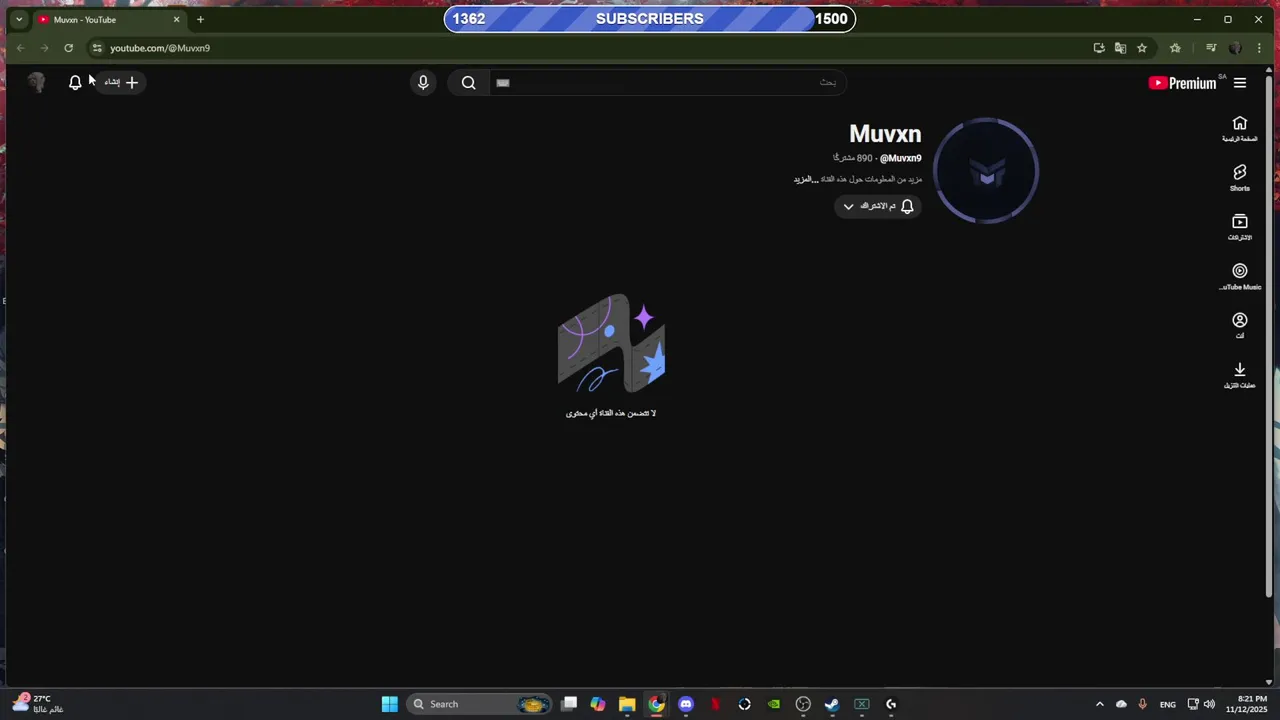Image resolution: width=1280 pixels, height=720 pixels.
Task: Click the Muvxn channel avatar
Action: pos(986,171)
